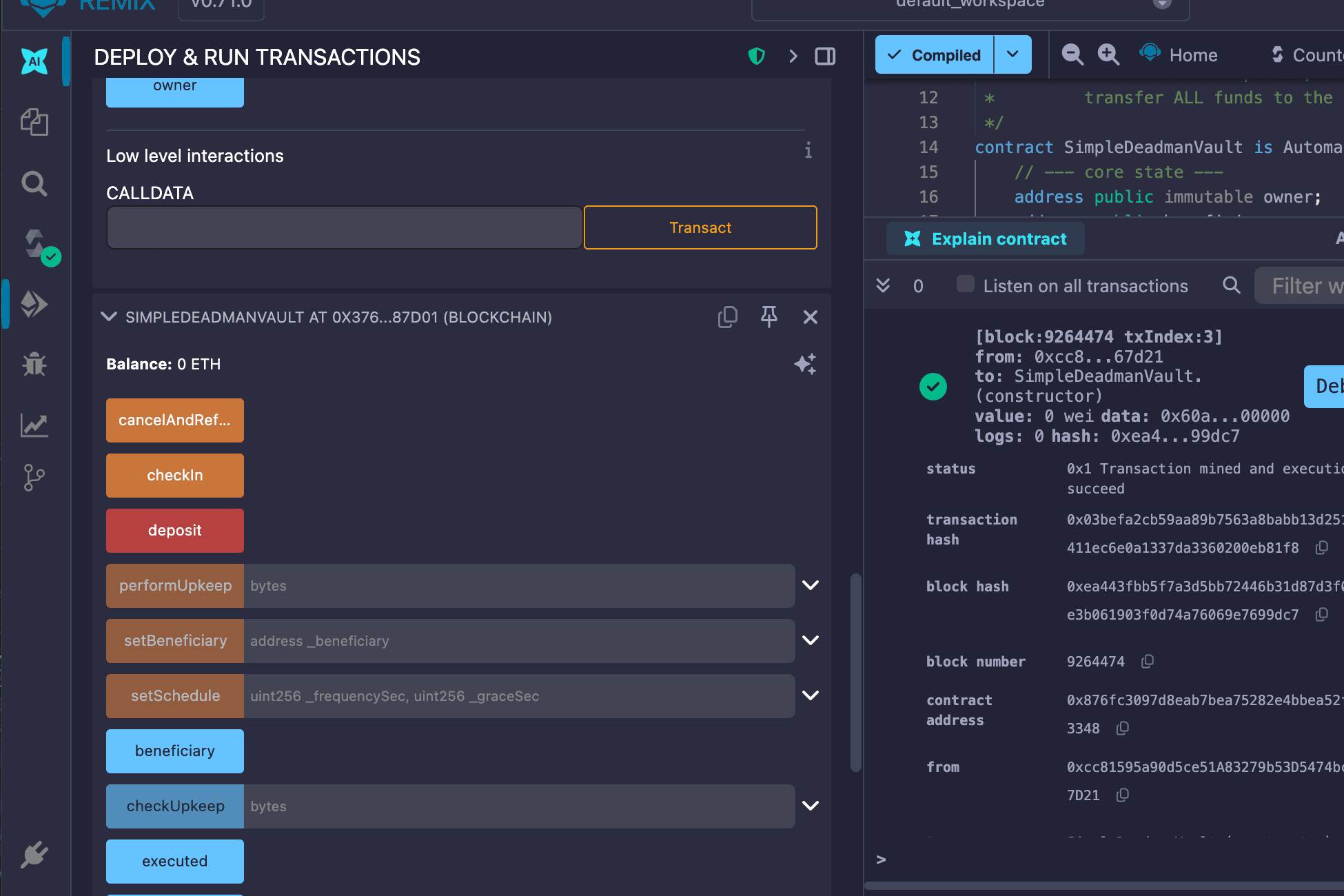This screenshot has width=1344, height=896.
Task: Open the File explorer sidebar icon
Action: pyautogui.click(x=34, y=123)
